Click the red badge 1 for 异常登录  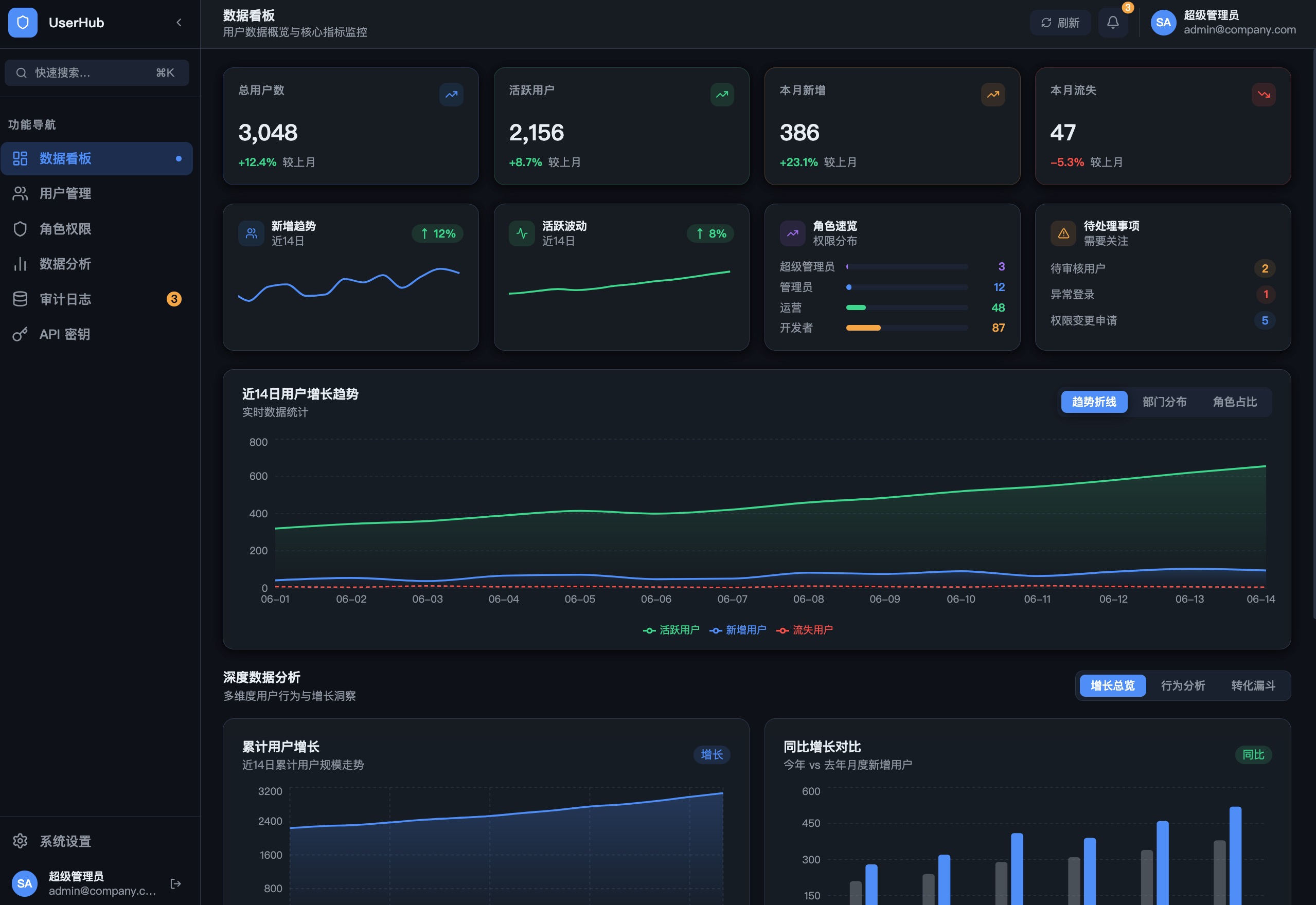[1266, 294]
